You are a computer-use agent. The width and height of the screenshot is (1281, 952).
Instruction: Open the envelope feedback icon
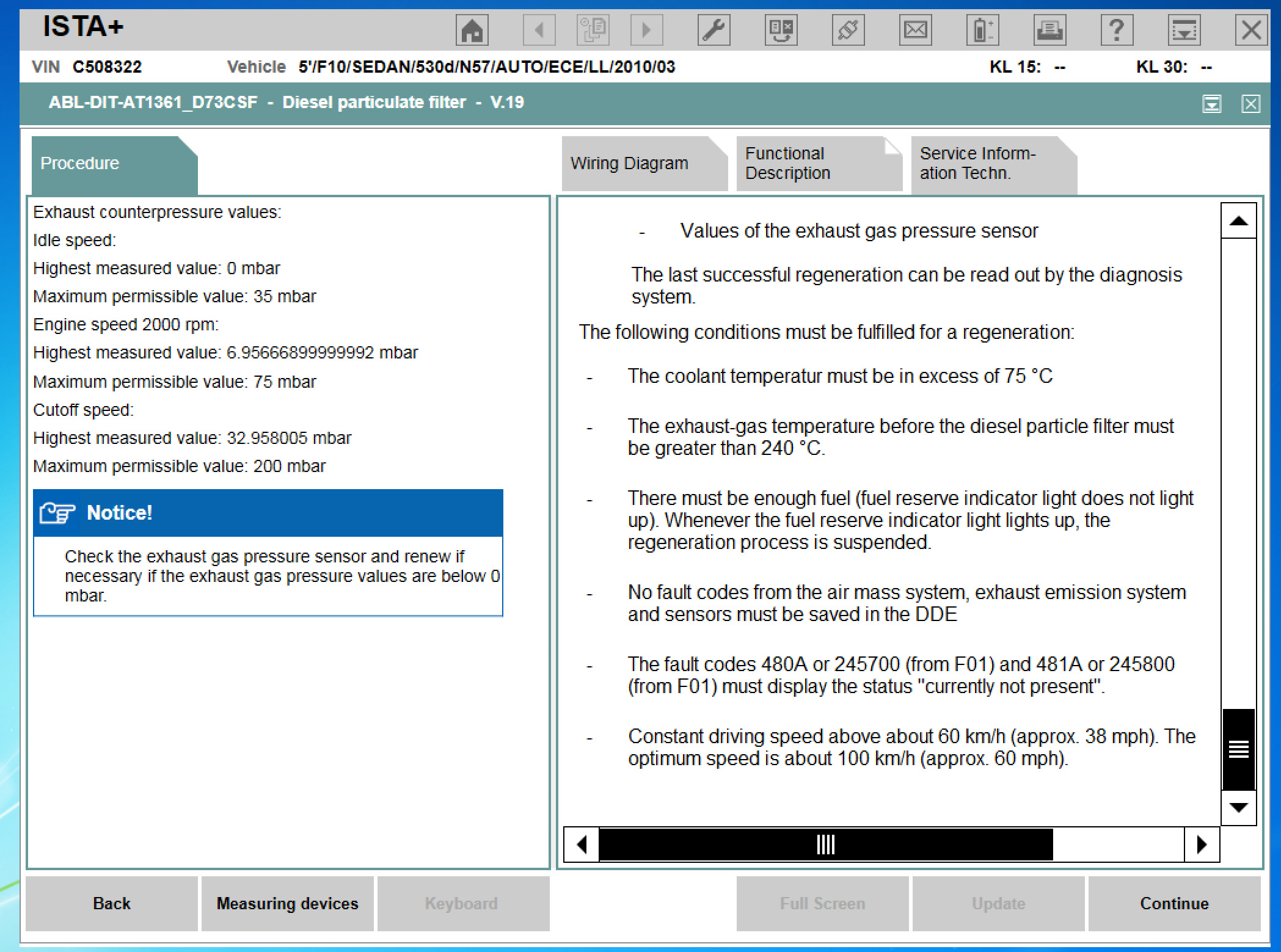915,30
